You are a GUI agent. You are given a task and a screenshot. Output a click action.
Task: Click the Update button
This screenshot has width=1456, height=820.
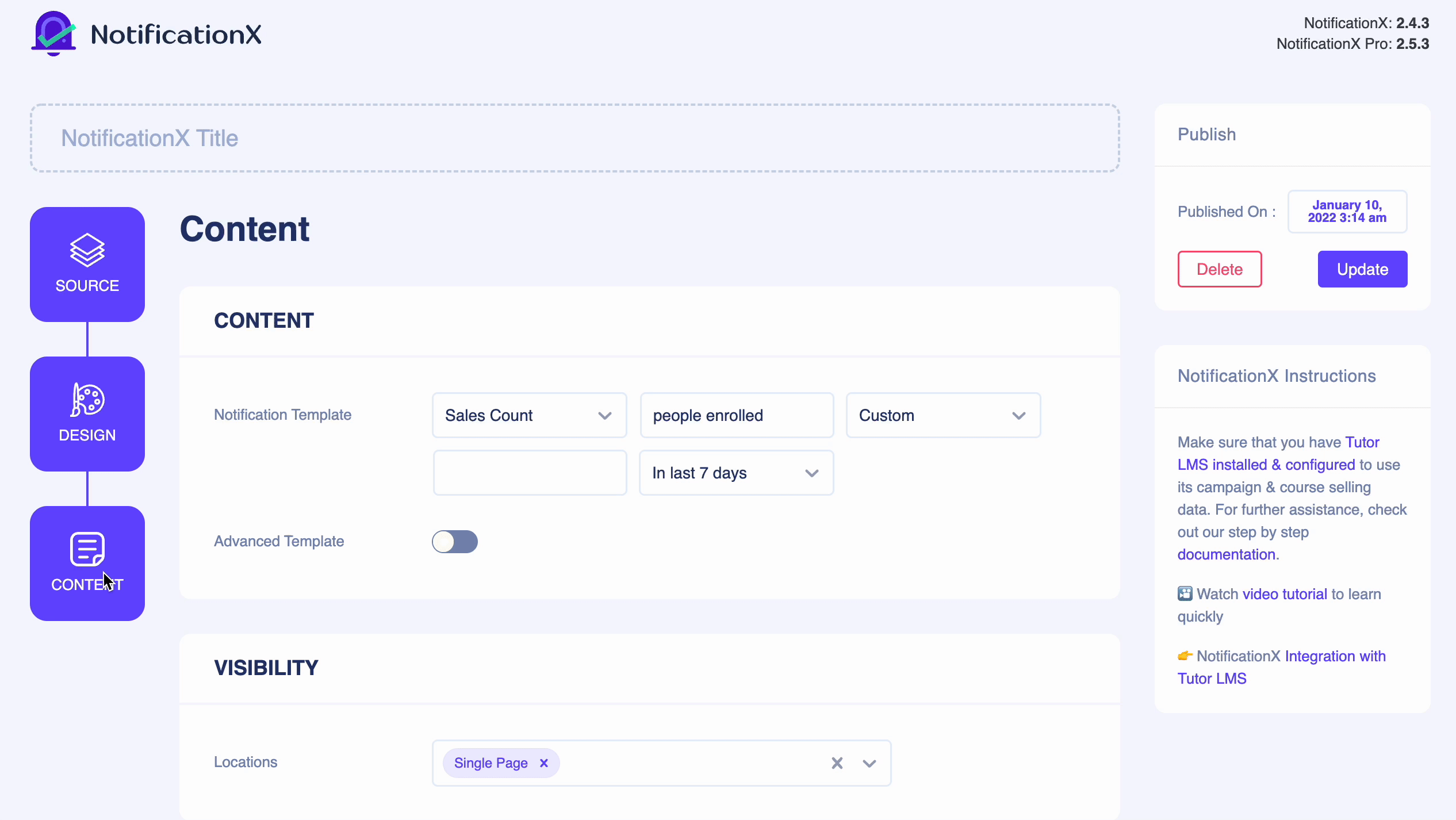(x=1362, y=268)
